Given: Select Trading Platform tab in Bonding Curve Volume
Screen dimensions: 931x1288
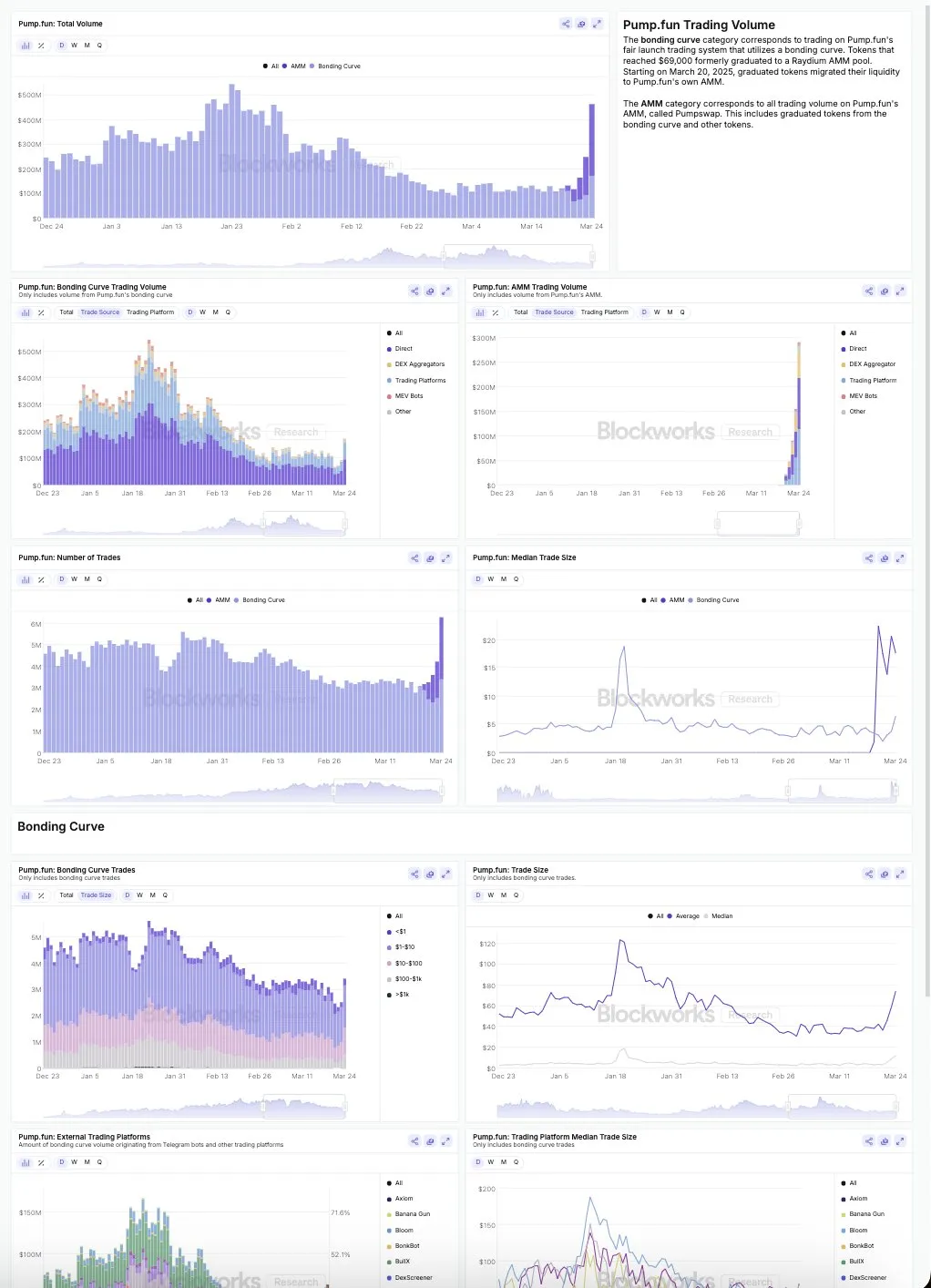Looking at the screenshot, I should tap(150, 312).
